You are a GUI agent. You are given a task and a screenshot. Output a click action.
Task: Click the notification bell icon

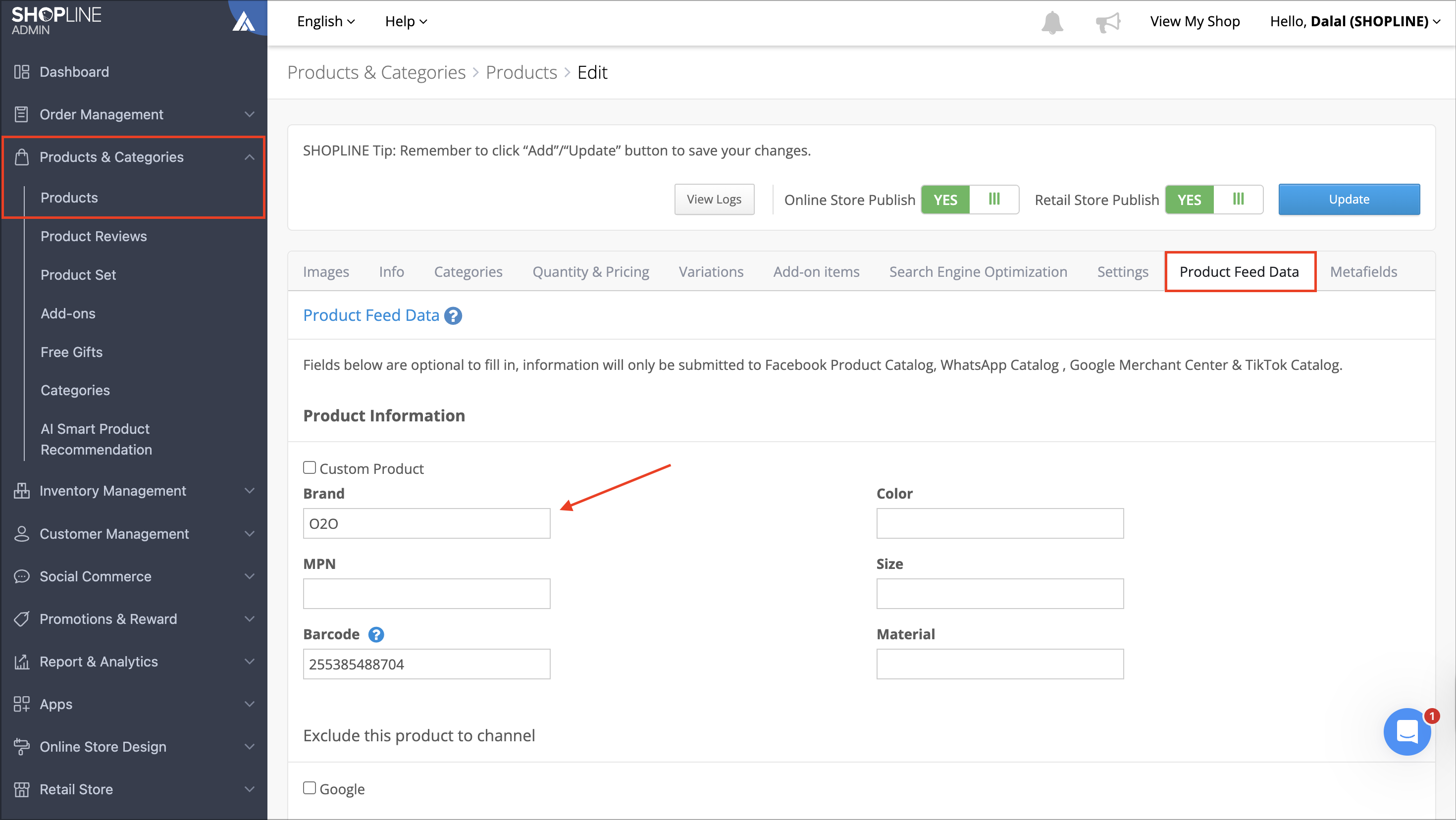click(1052, 22)
